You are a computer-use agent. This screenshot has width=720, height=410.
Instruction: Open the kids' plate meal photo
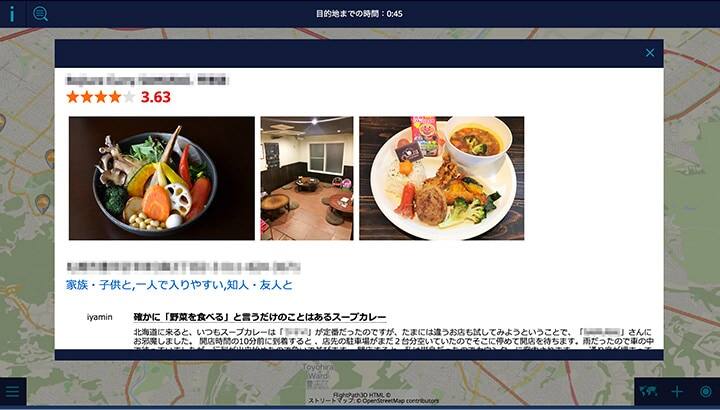(x=441, y=178)
